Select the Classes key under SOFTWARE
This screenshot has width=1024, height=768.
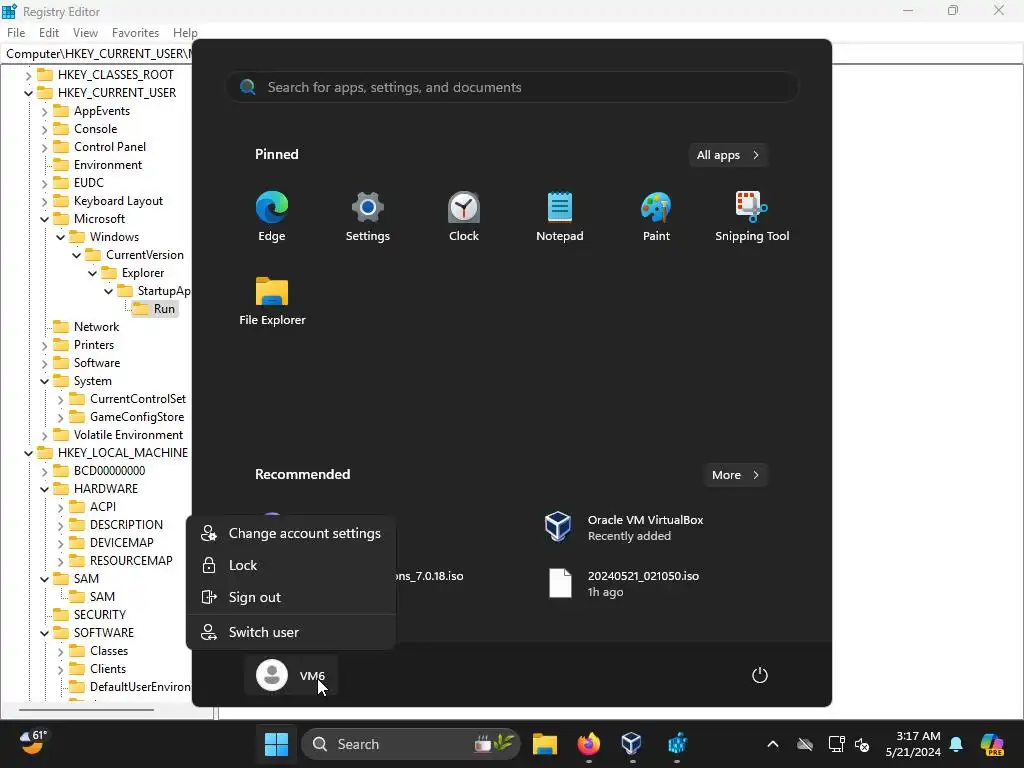[x=109, y=651]
